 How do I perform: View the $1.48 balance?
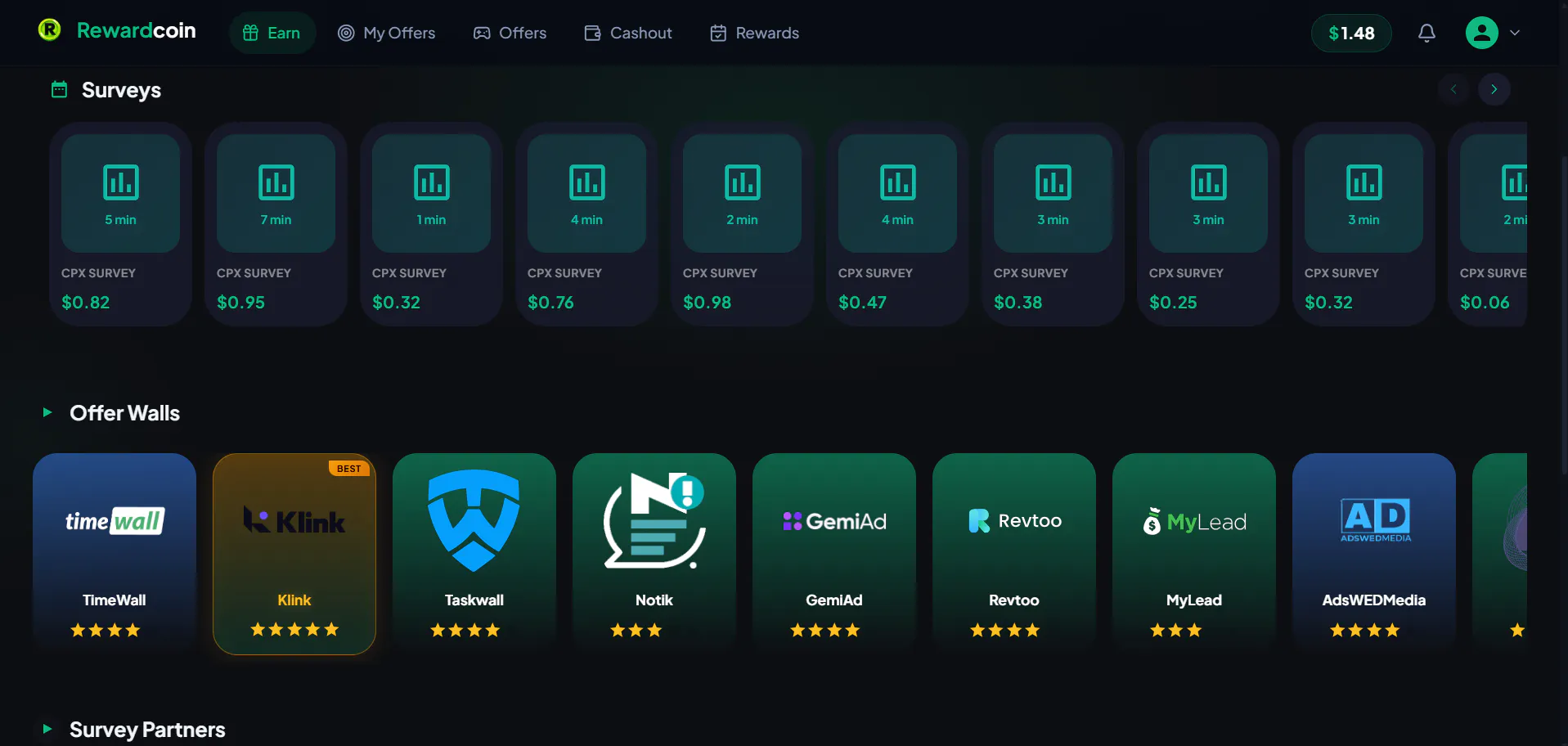pos(1351,33)
